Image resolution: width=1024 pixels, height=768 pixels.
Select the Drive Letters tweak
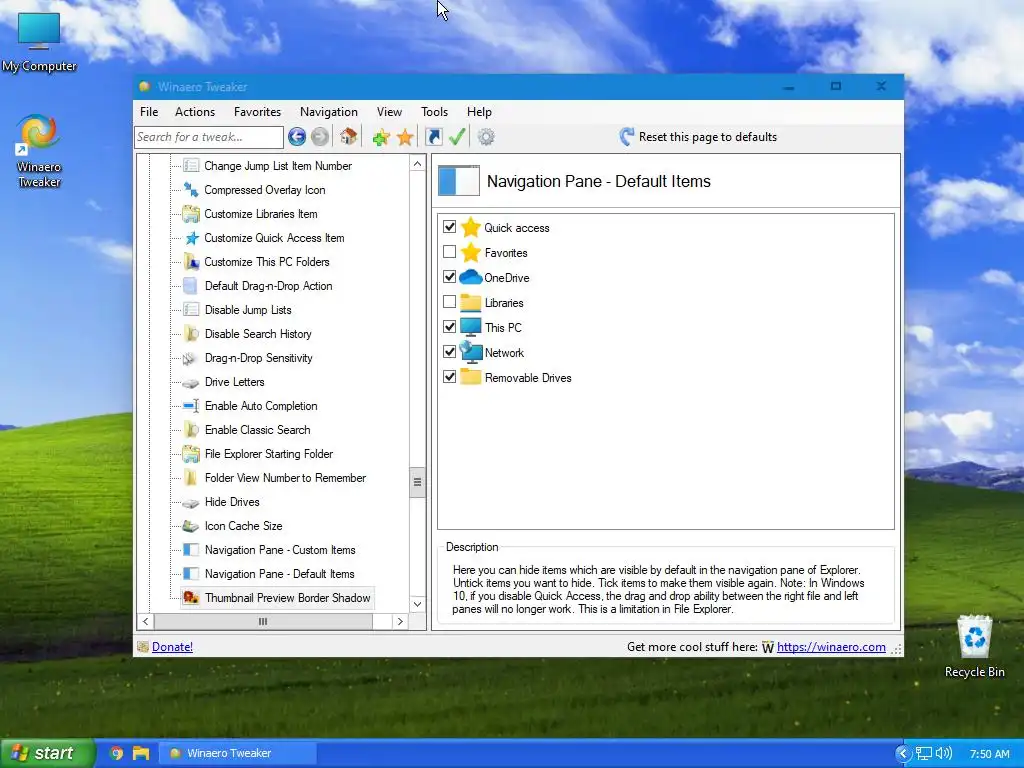pyautogui.click(x=234, y=382)
